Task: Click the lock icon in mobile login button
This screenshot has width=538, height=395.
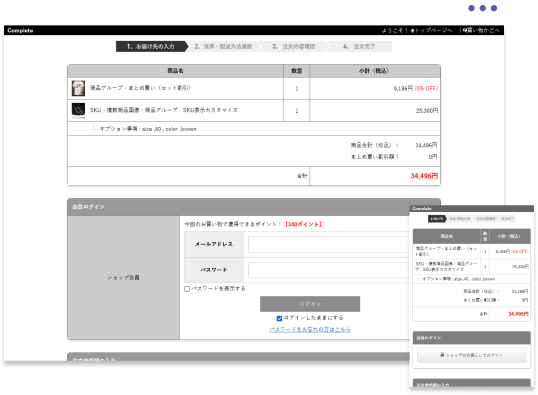Action: click(442, 355)
